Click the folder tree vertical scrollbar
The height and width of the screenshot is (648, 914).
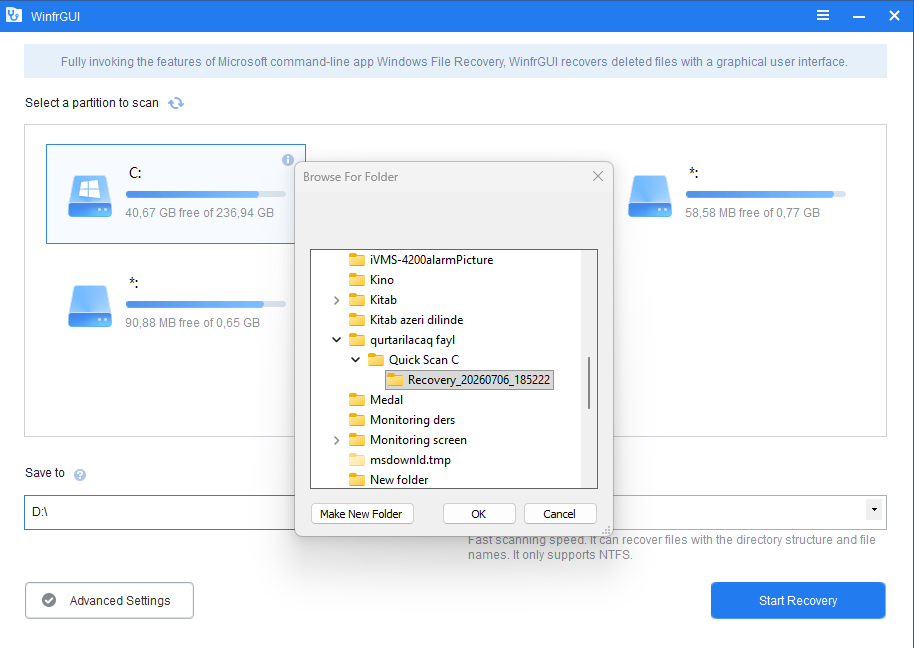589,383
